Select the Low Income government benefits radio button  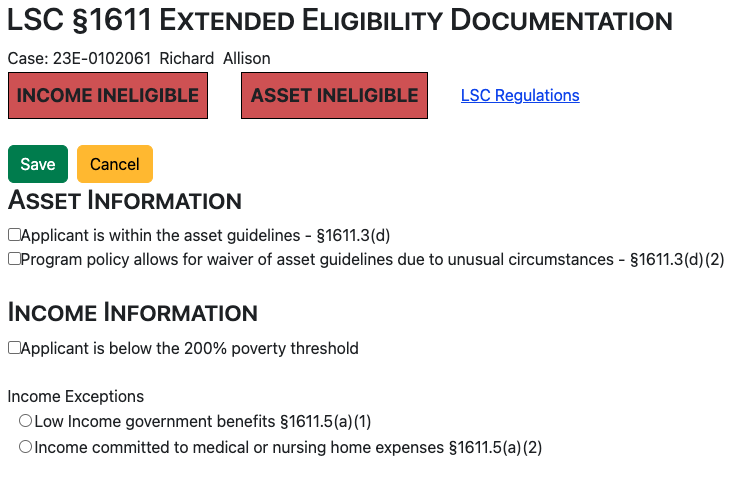point(26,421)
